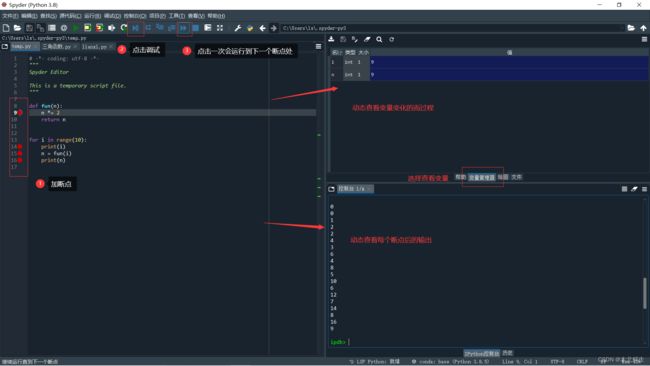The height and width of the screenshot is (366, 650).
Task: Maximize the current pane icon
Action: tap(208, 28)
